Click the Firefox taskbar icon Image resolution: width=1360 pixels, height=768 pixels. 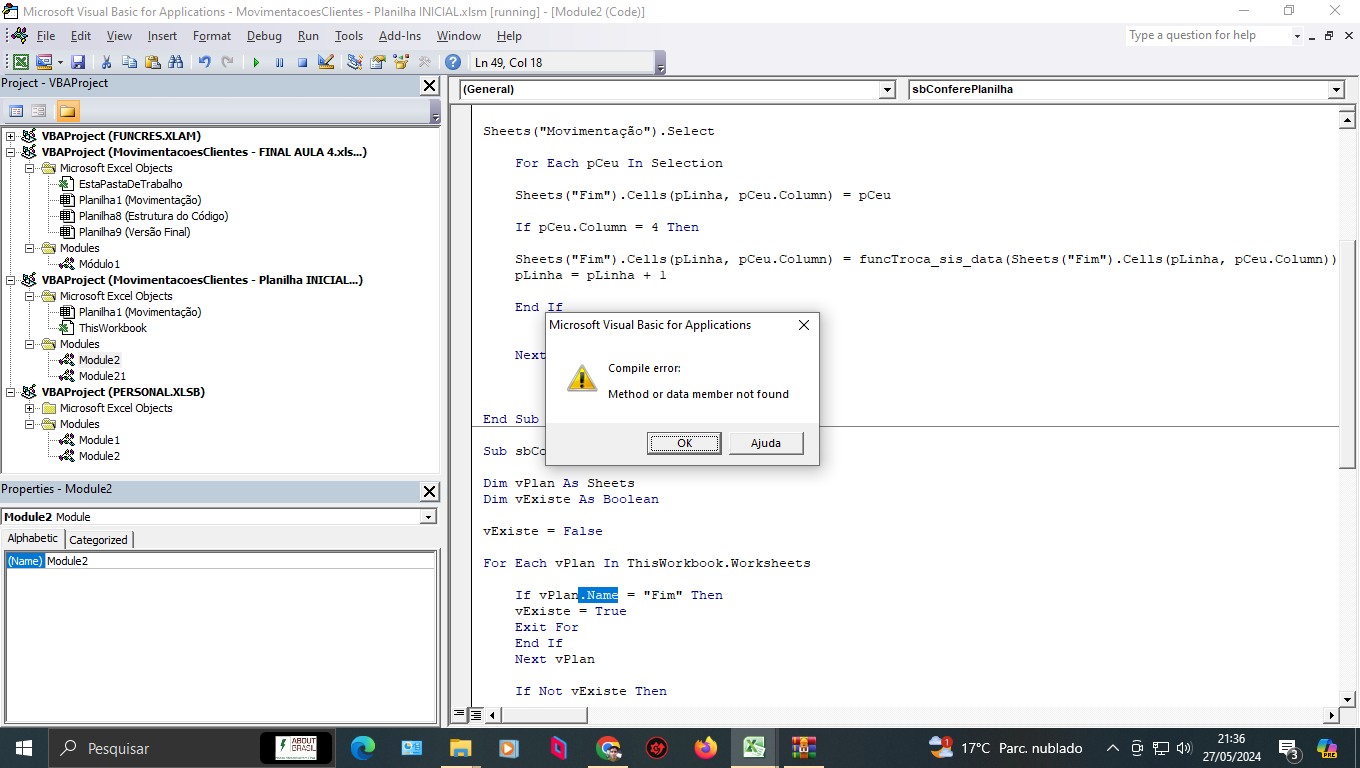(x=706, y=747)
